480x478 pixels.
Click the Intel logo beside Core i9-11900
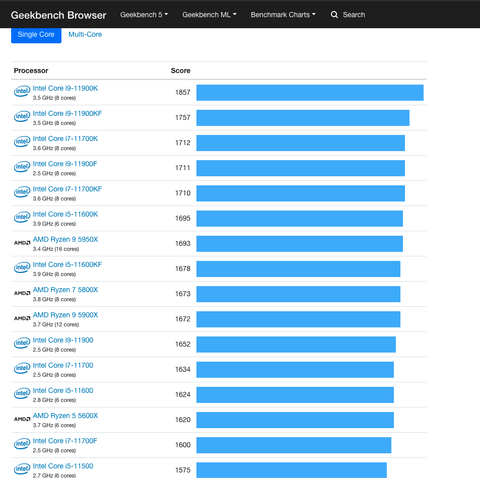click(x=22, y=343)
